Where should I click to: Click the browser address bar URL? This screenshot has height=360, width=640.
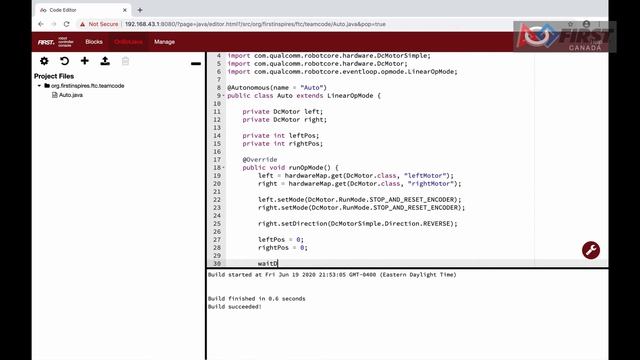pos(255,24)
